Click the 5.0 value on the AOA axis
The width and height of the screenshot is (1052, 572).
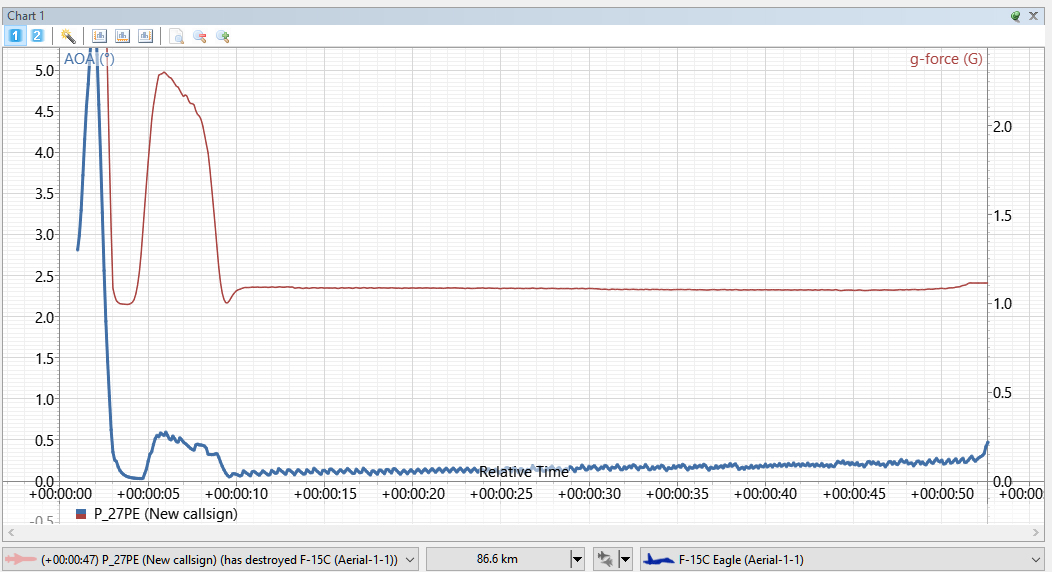[x=44, y=71]
